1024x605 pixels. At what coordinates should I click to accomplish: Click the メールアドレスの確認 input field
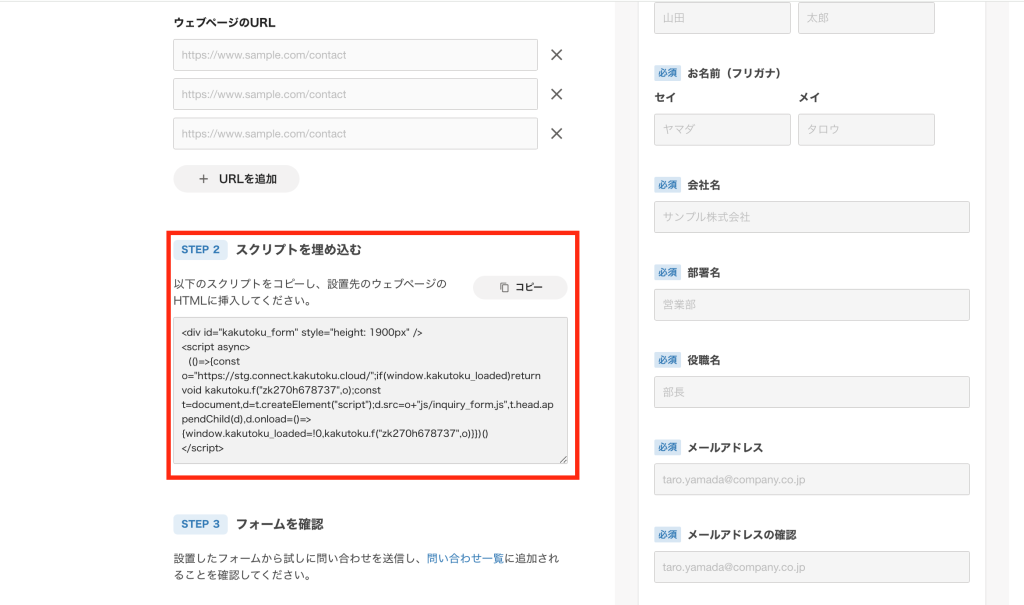[x=811, y=567]
